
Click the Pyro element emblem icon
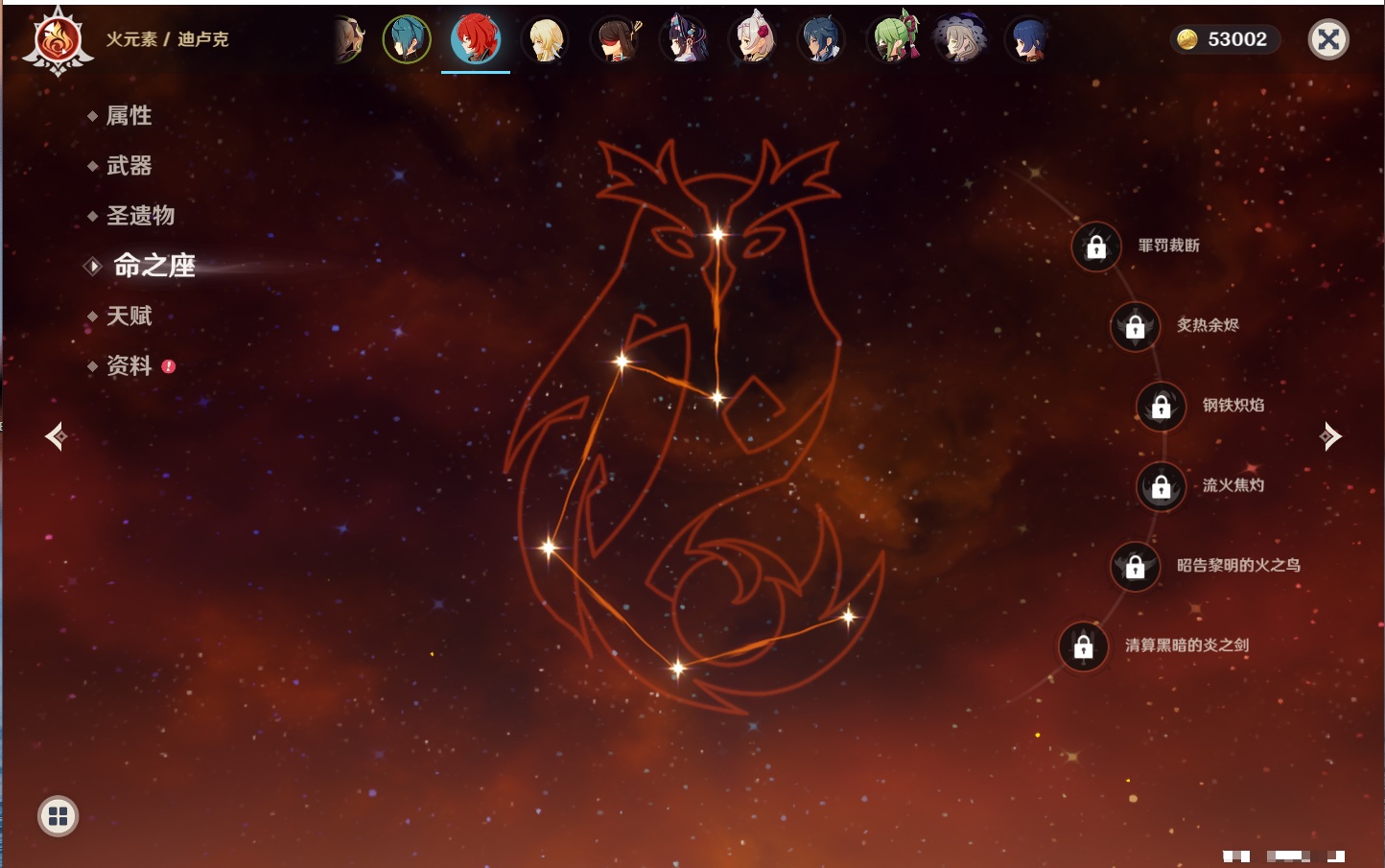(58, 41)
